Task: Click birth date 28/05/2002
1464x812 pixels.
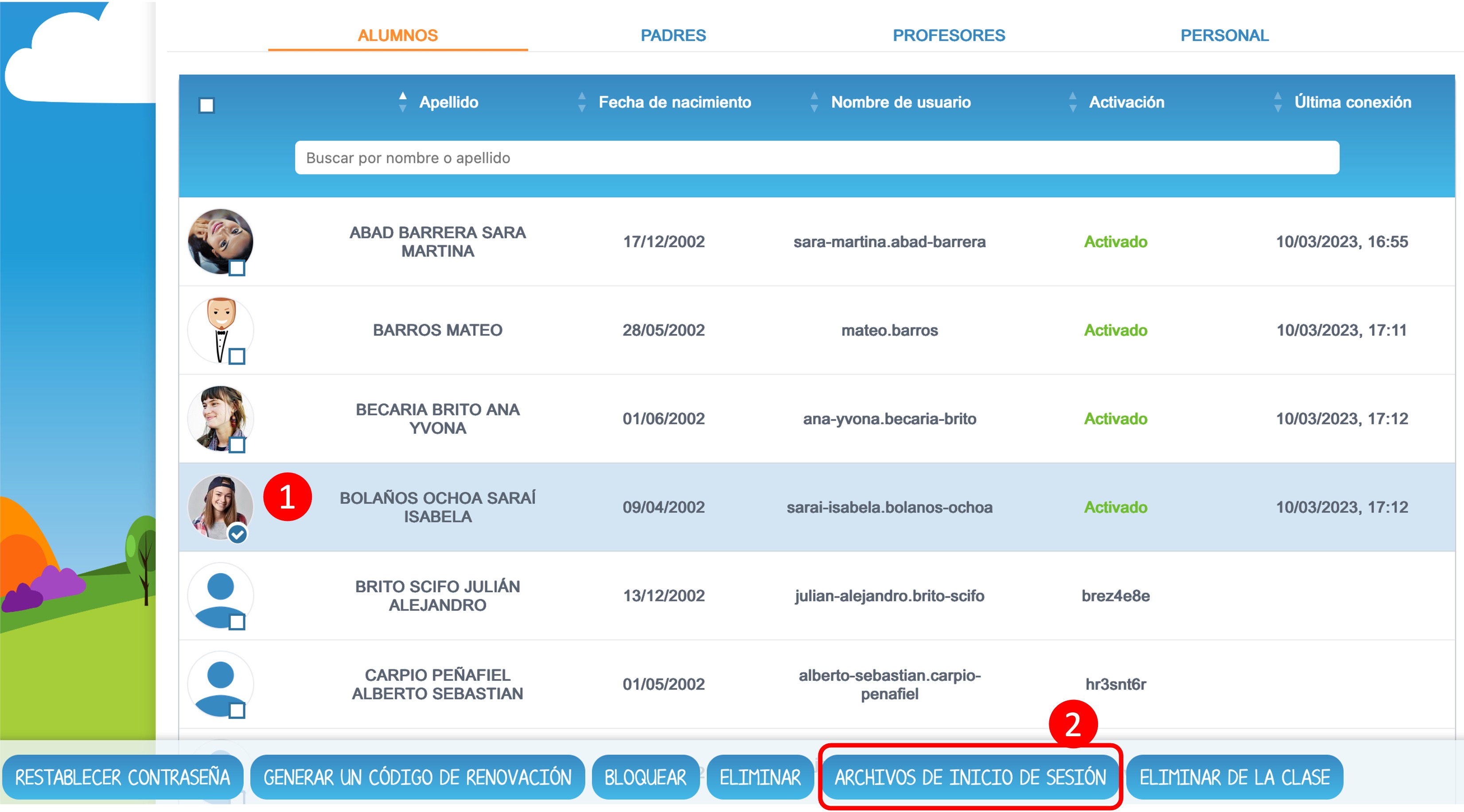Action: pyautogui.click(x=663, y=330)
